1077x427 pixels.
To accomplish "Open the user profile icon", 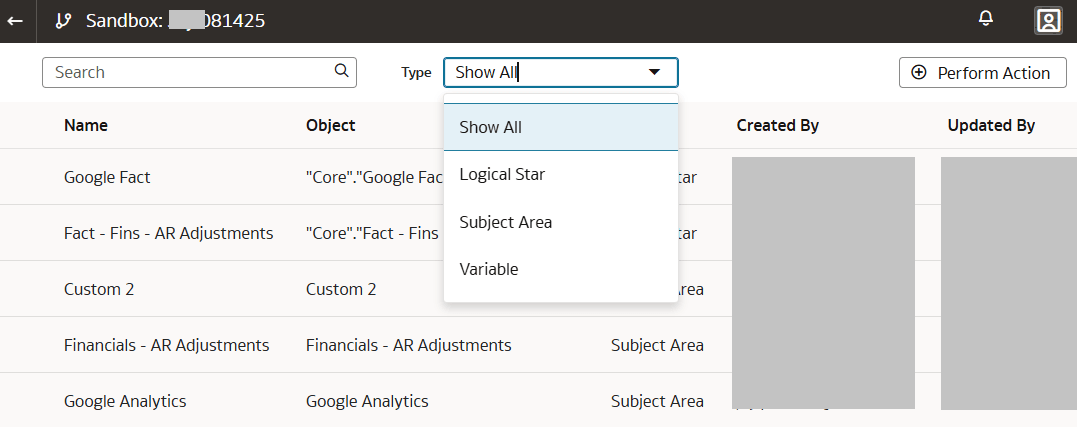I will [x=1048, y=20].
